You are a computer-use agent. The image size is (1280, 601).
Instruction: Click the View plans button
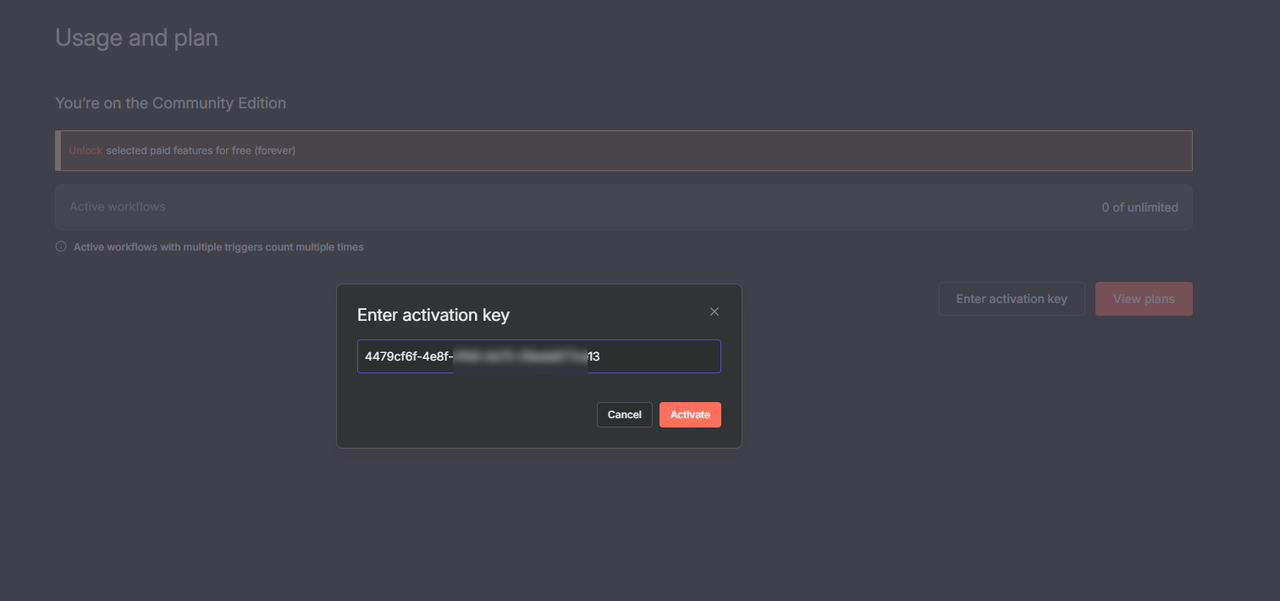(x=1144, y=298)
